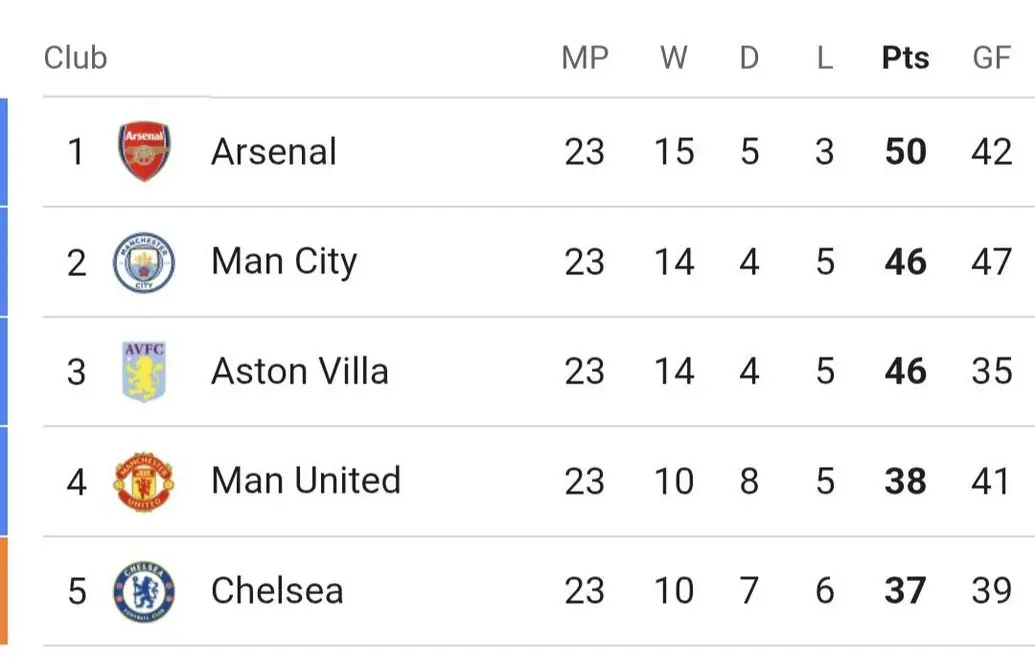The image size is (1035, 659).
Task: Open the Arsenal team link
Action: pos(274,152)
